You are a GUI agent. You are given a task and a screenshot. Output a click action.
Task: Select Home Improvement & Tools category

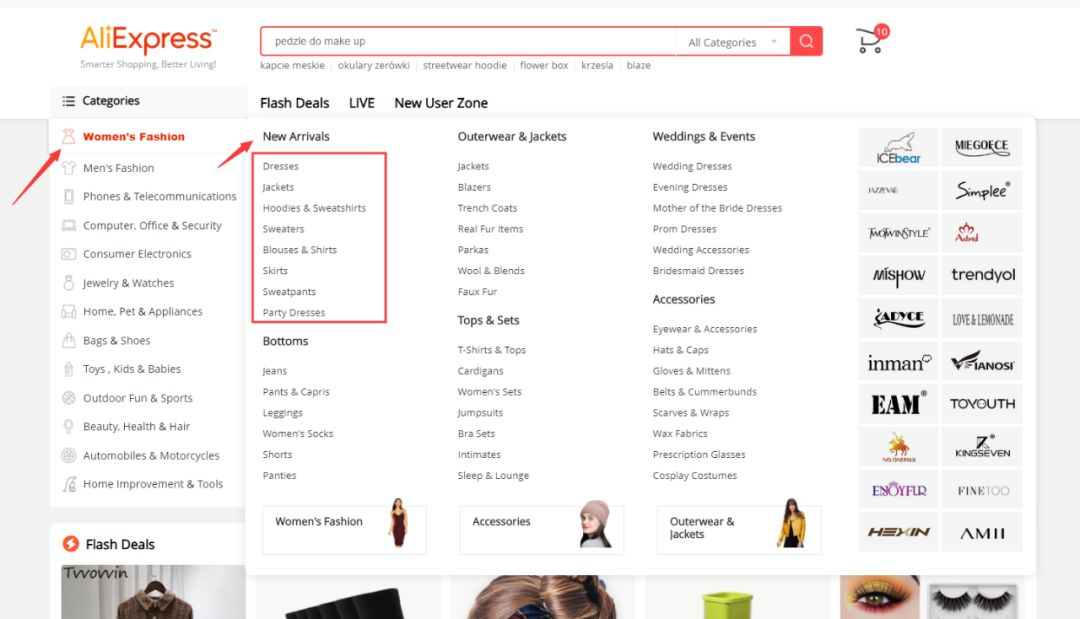point(153,484)
